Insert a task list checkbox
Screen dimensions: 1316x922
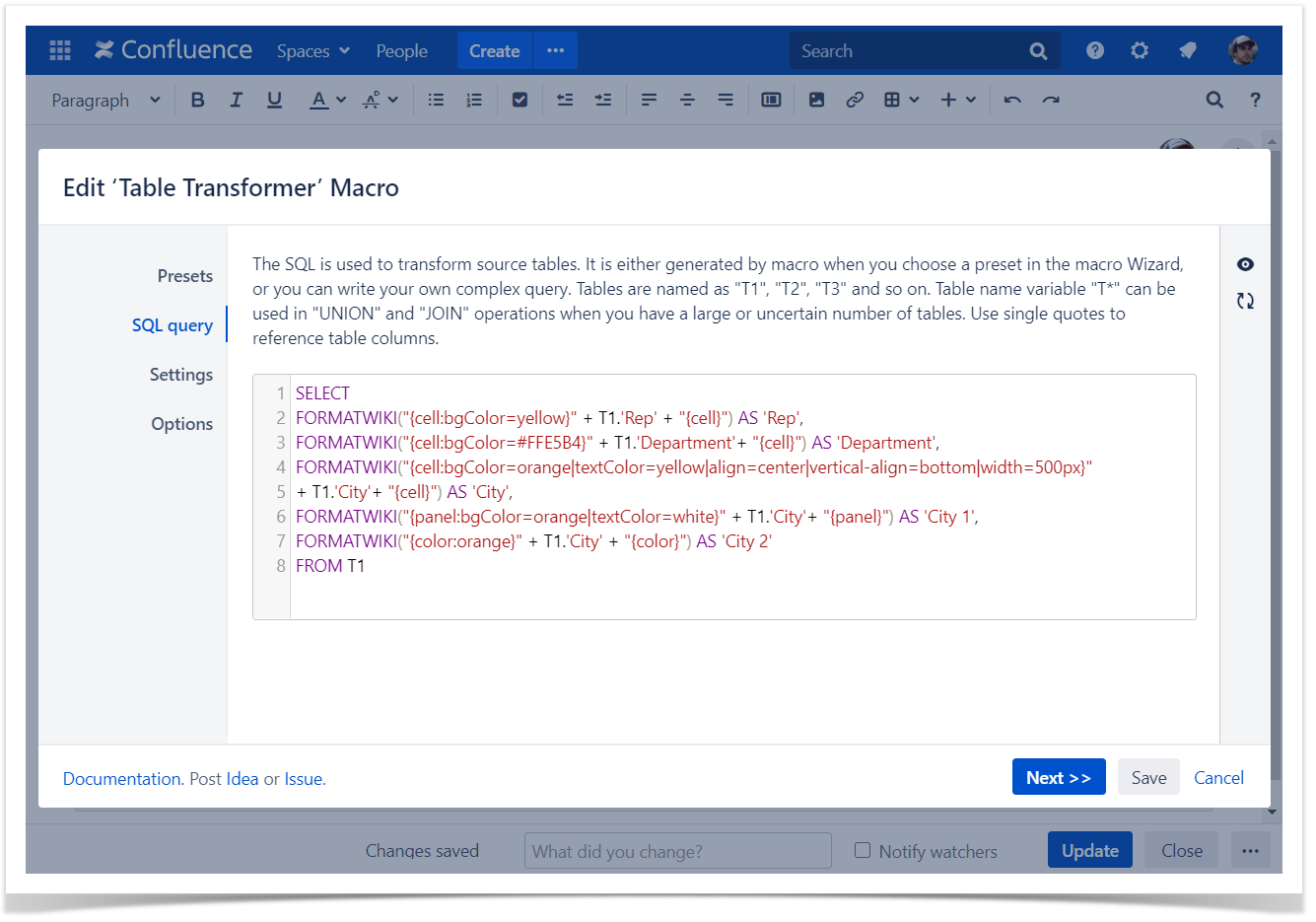click(519, 100)
